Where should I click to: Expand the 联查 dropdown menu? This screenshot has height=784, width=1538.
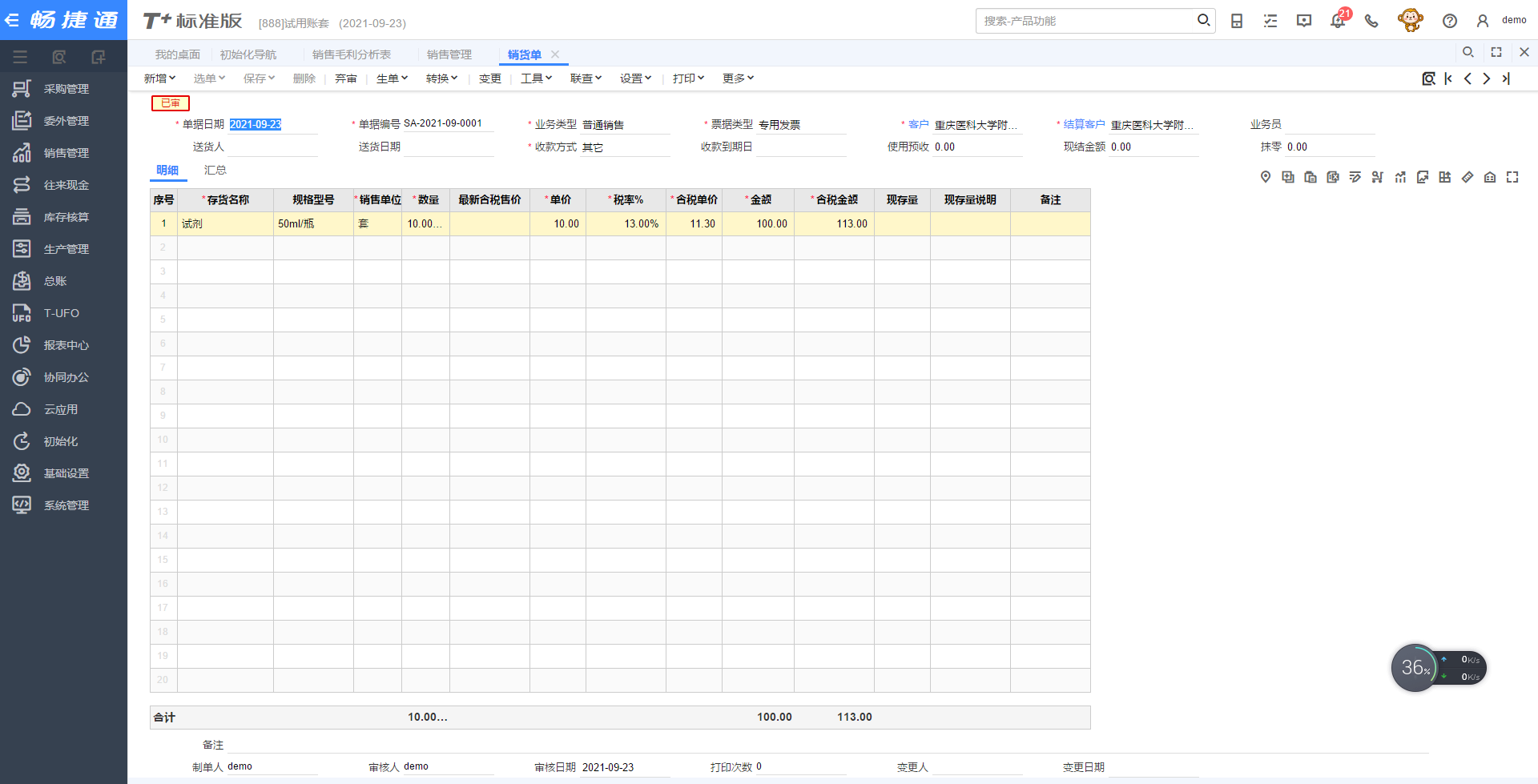pos(586,78)
